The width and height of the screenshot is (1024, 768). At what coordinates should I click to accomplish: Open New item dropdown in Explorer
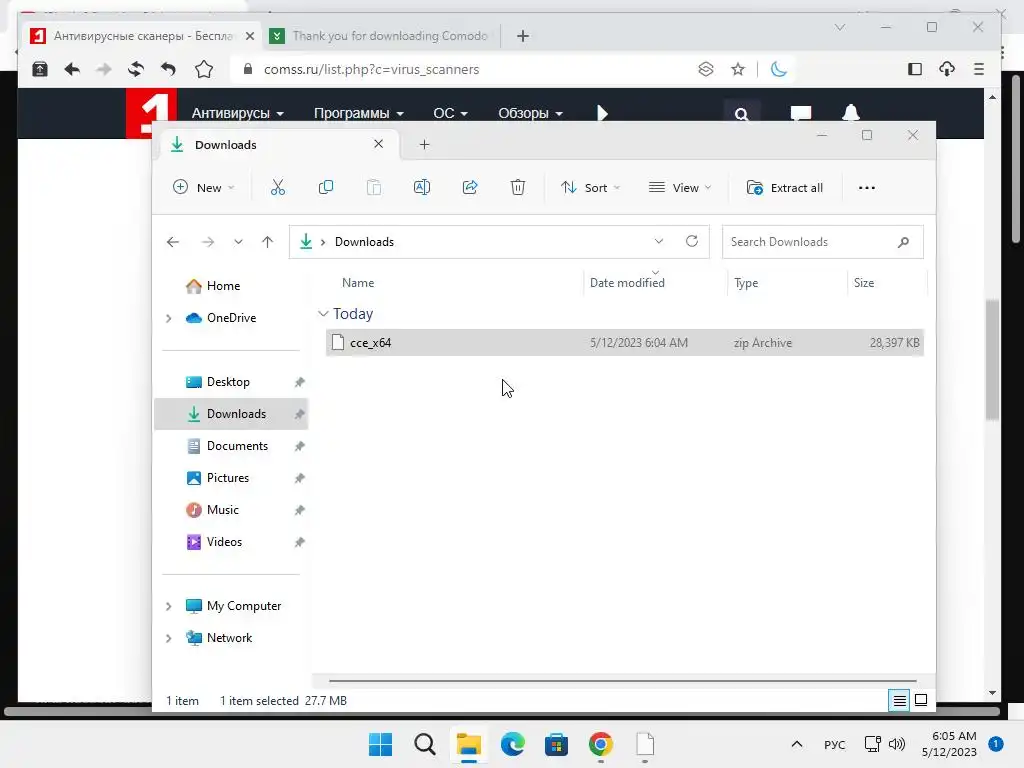(x=203, y=188)
